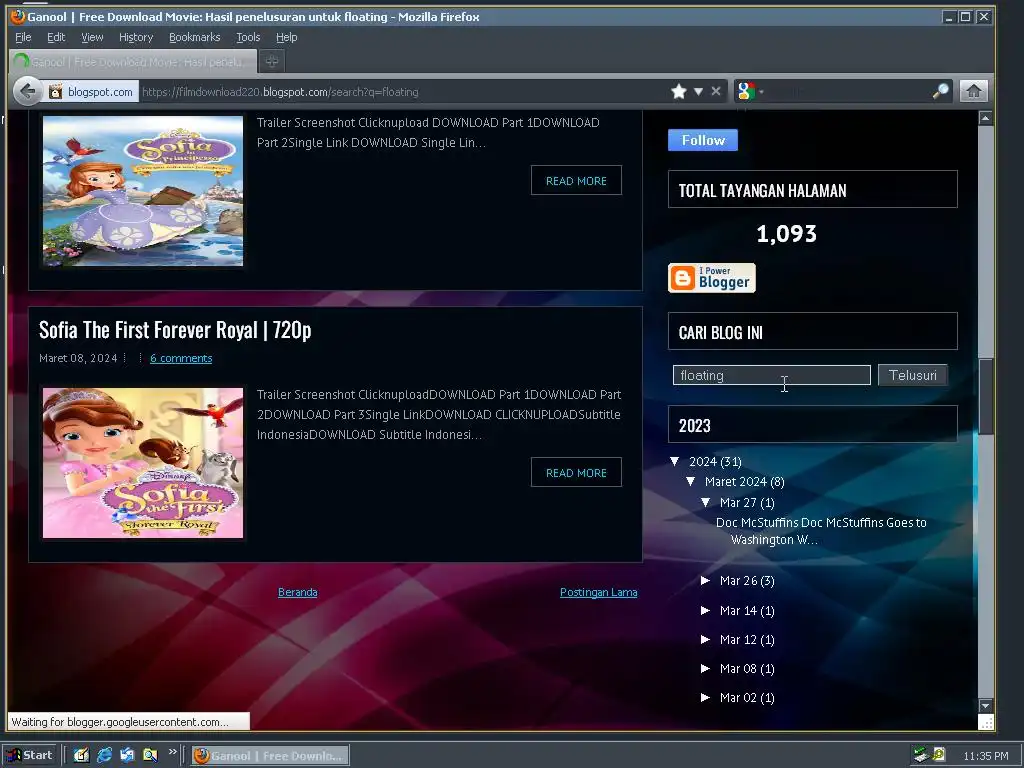Click the browser Back arrow button
Viewport: 1024px width, 768px height.
(x=28, y=91)
